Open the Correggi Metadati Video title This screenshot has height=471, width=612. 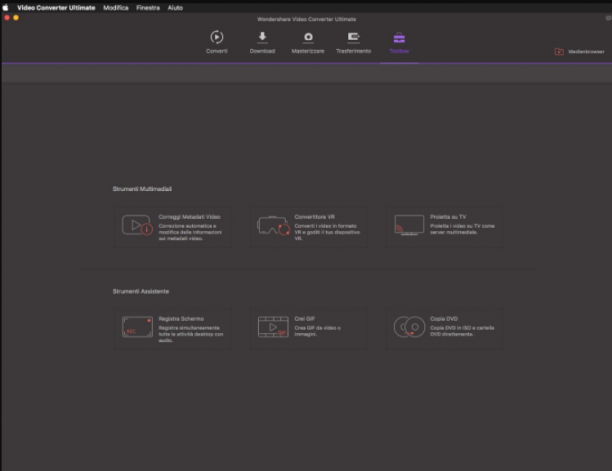[x=189, y=217]
